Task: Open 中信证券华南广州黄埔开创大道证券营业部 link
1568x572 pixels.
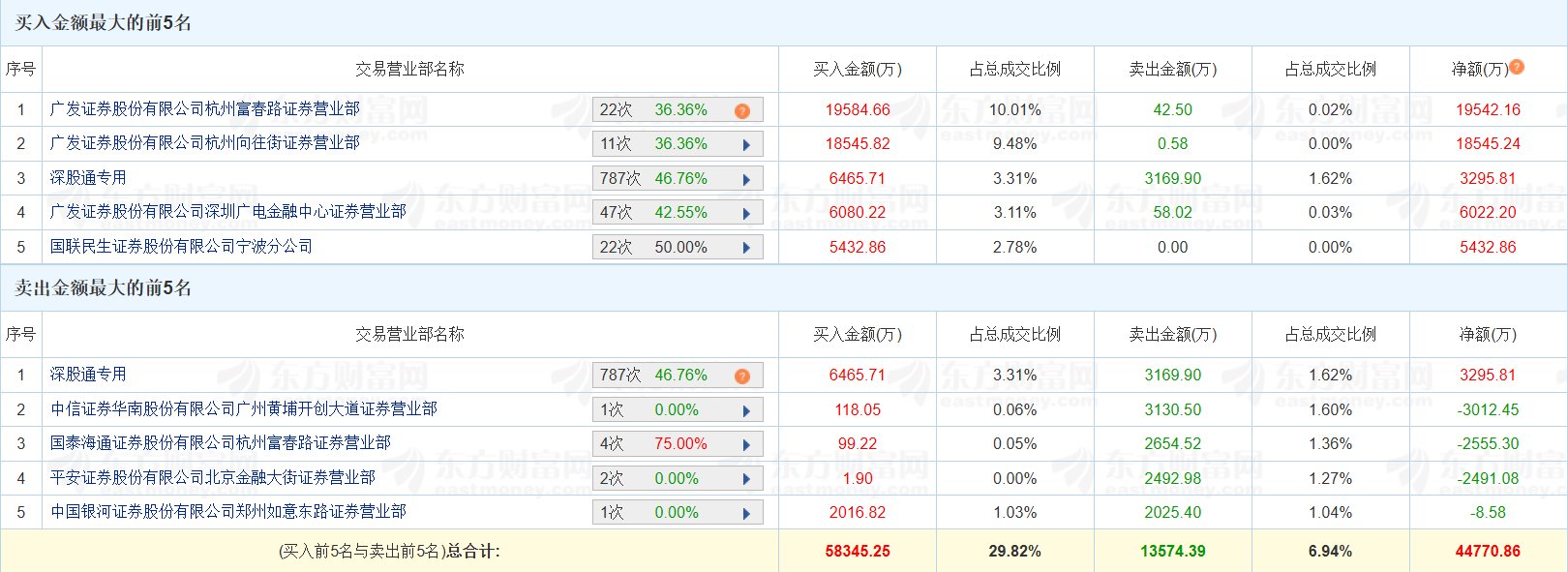Action: click(x=244, y=409)
